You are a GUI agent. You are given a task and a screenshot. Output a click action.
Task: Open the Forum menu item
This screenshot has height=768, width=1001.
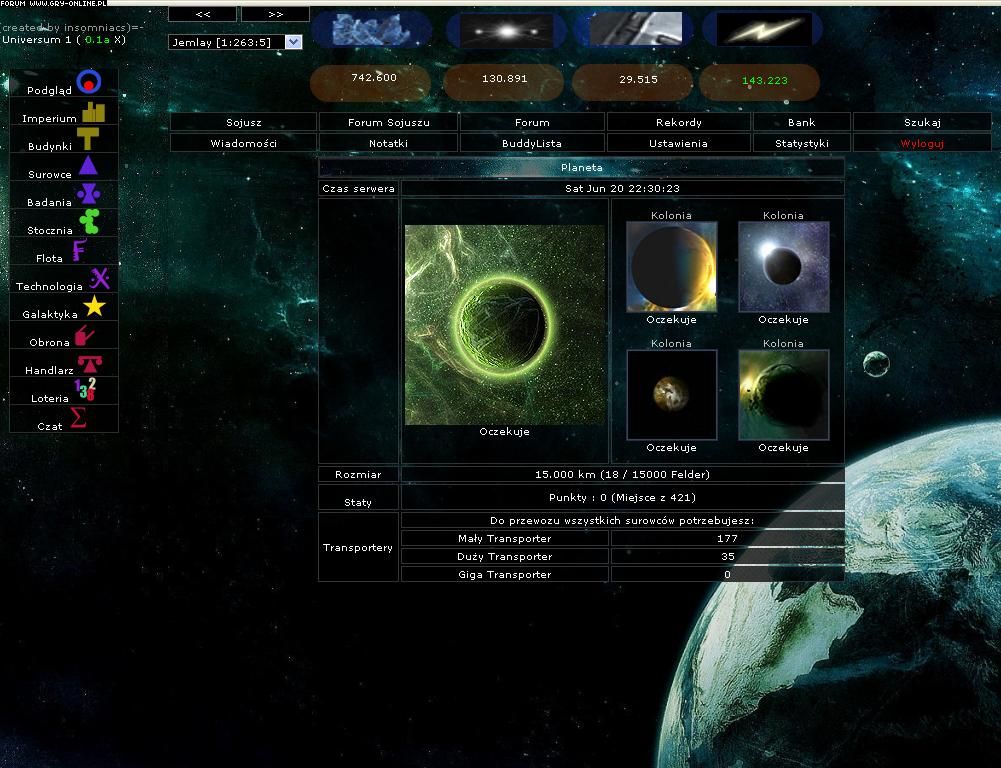coord(532,122)
